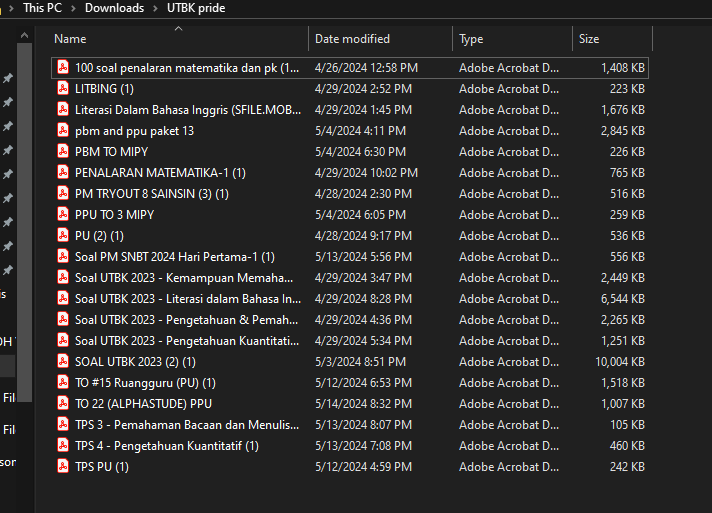Click PDF icon of TO 22 (ALPHASTUDE) PPU
The image size is (712, 513).
[x=63, y=404]
